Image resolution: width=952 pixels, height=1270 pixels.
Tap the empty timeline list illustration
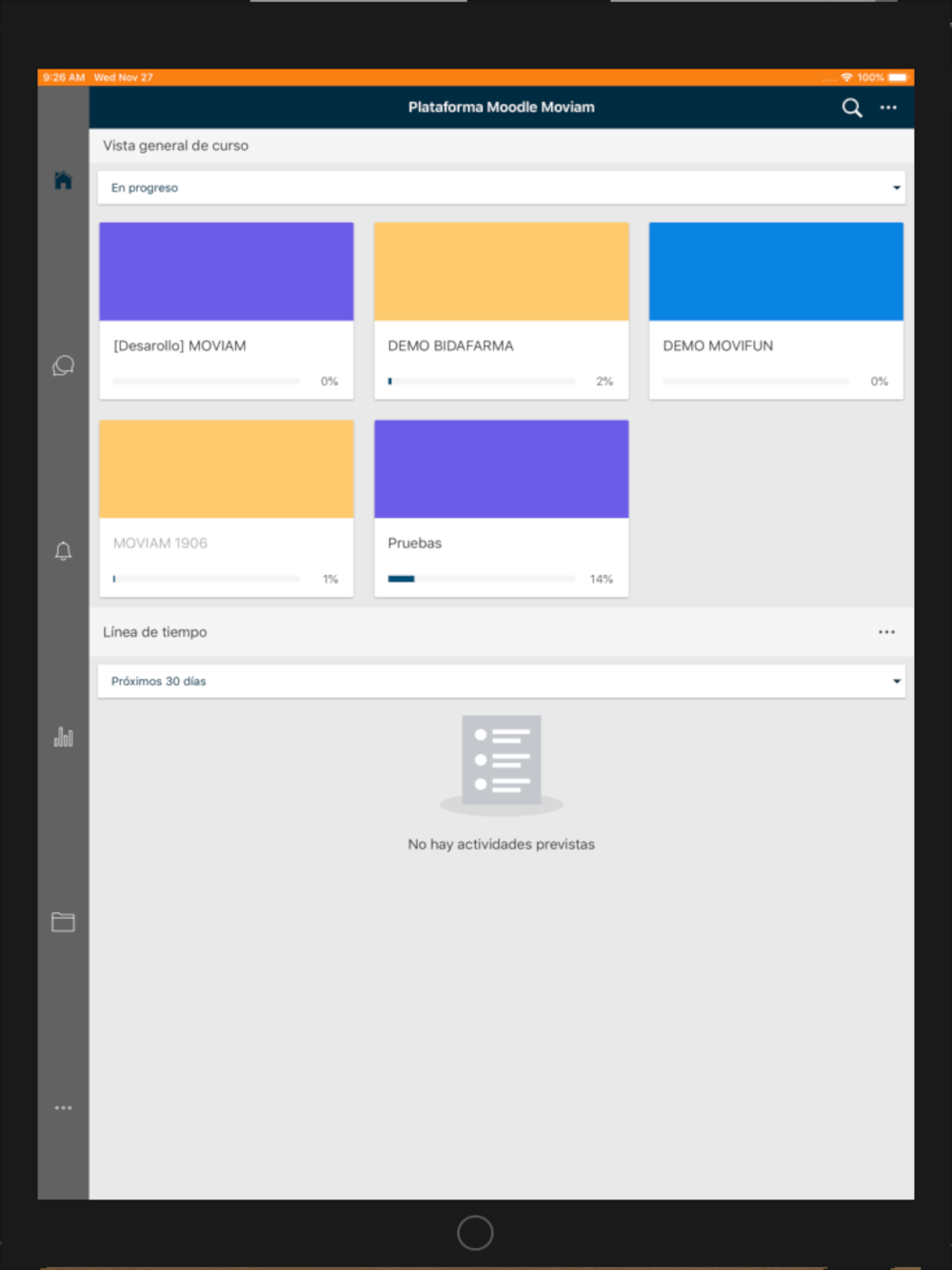click(502, 765)
